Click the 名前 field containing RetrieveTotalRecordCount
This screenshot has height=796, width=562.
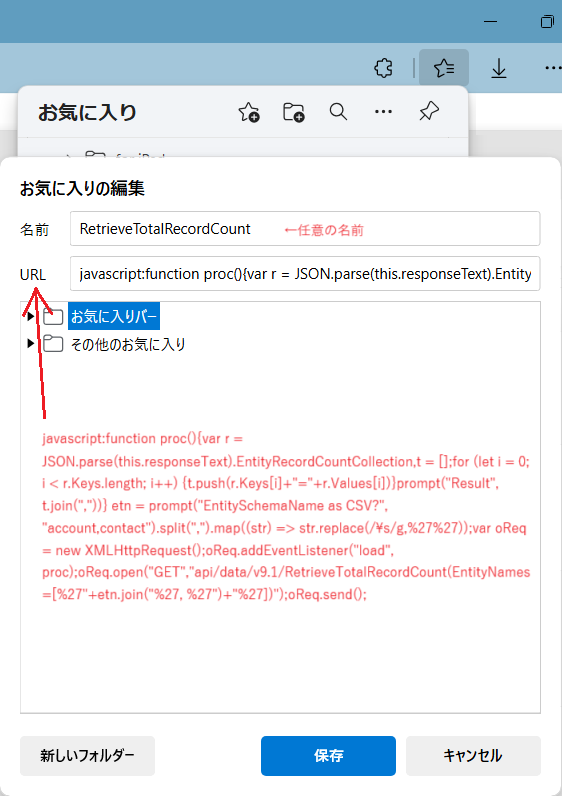(x=305, y=229)
